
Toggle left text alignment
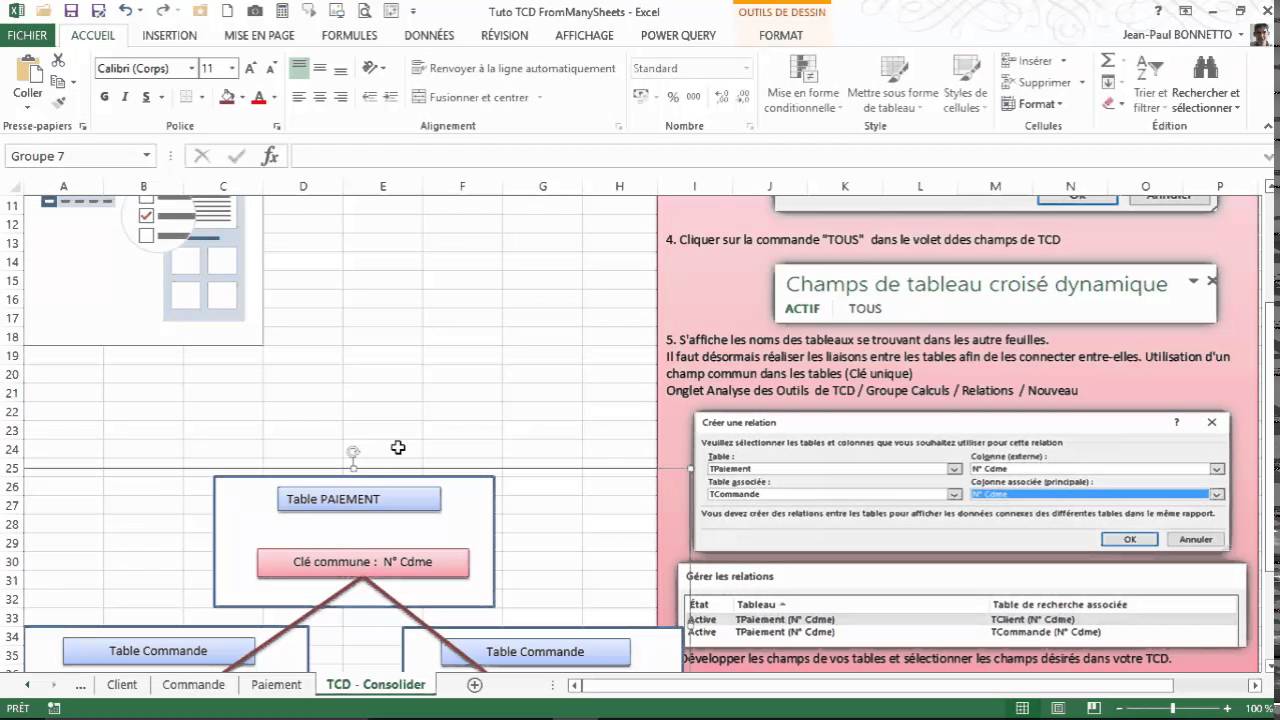click(299, 97)
